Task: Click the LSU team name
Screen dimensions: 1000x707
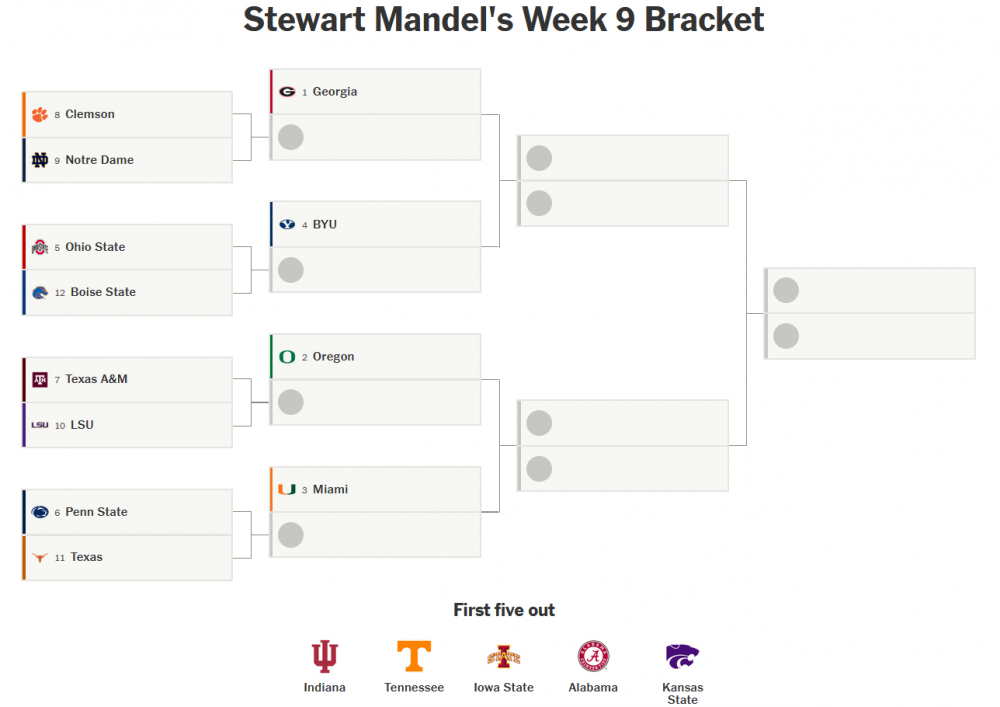Action: [x=82, y=425]
